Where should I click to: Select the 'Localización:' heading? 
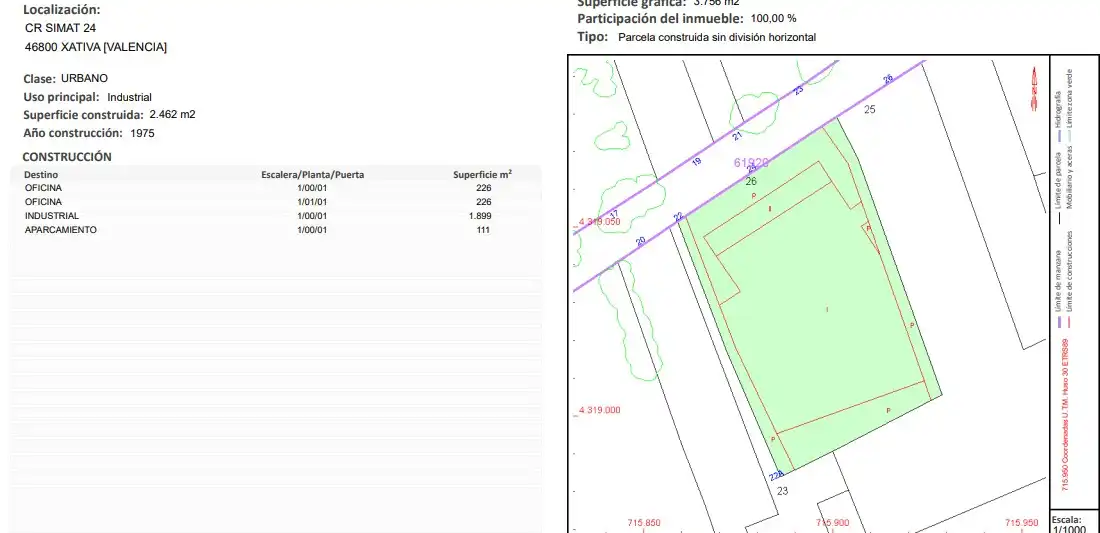(x=62, y=10)
